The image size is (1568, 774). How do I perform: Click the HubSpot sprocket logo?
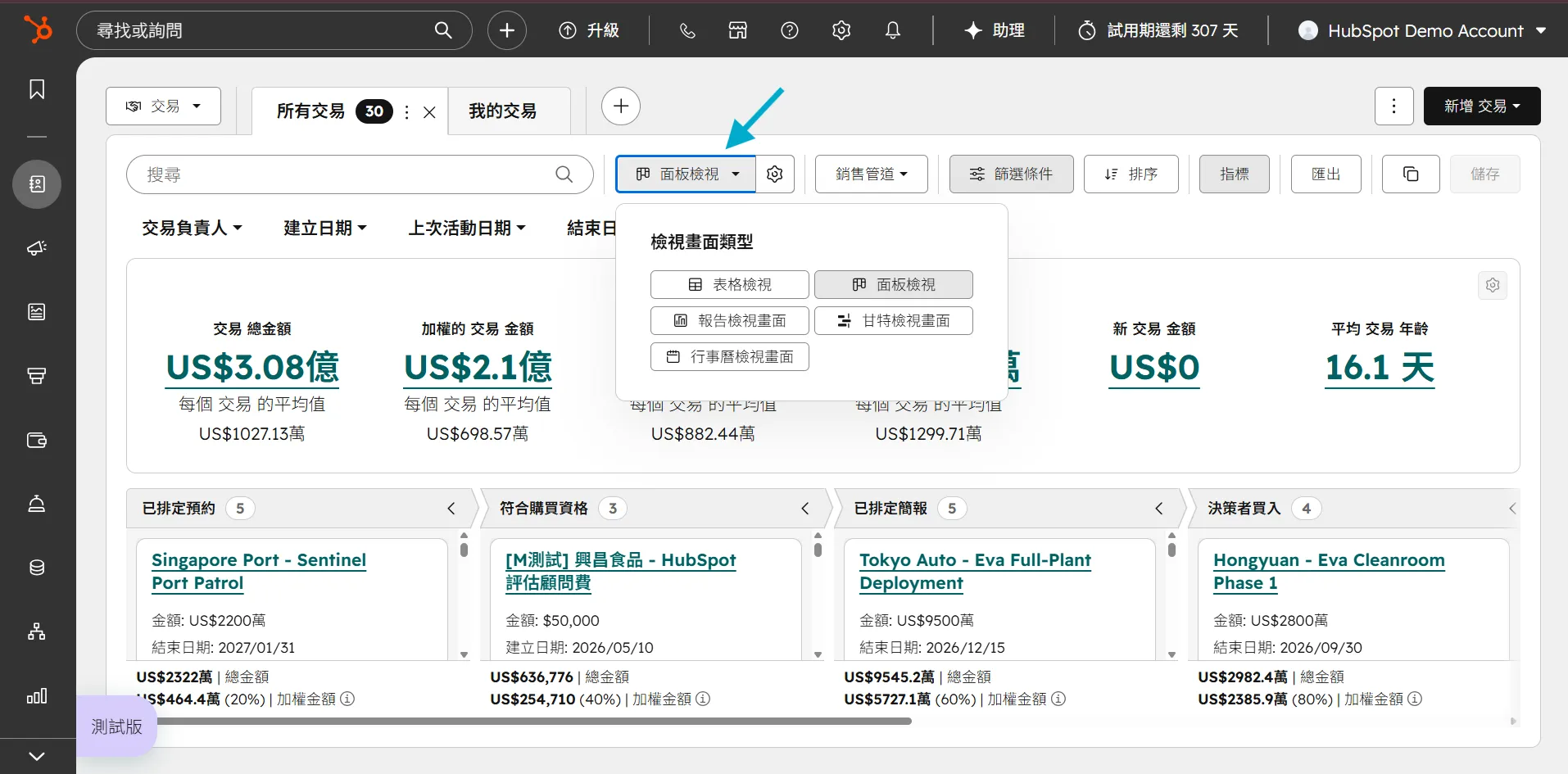(x=38, y=29)
